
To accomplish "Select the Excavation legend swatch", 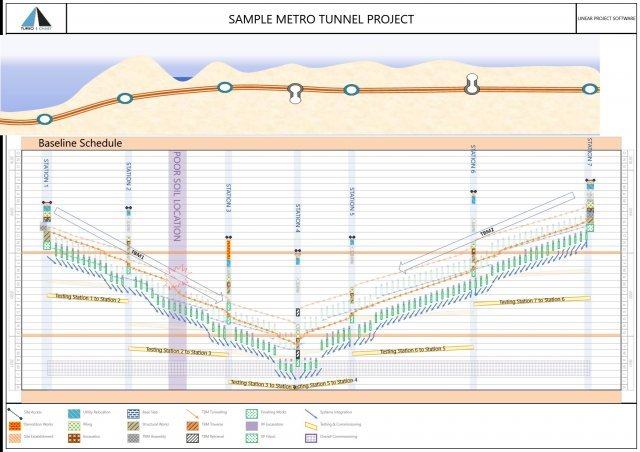I will [74, 438].
